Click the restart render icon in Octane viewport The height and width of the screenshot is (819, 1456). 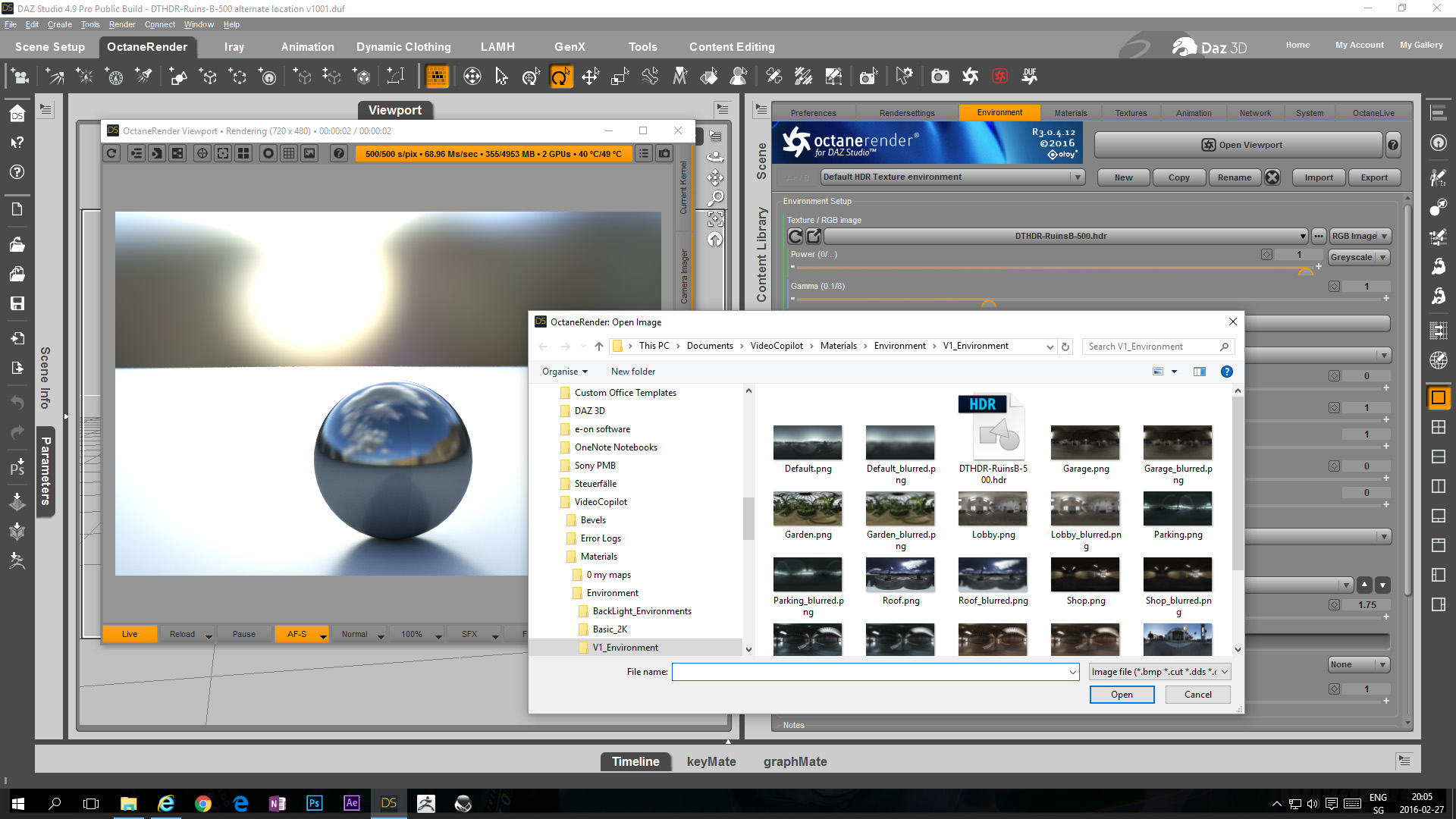click(x=111, y=154)
